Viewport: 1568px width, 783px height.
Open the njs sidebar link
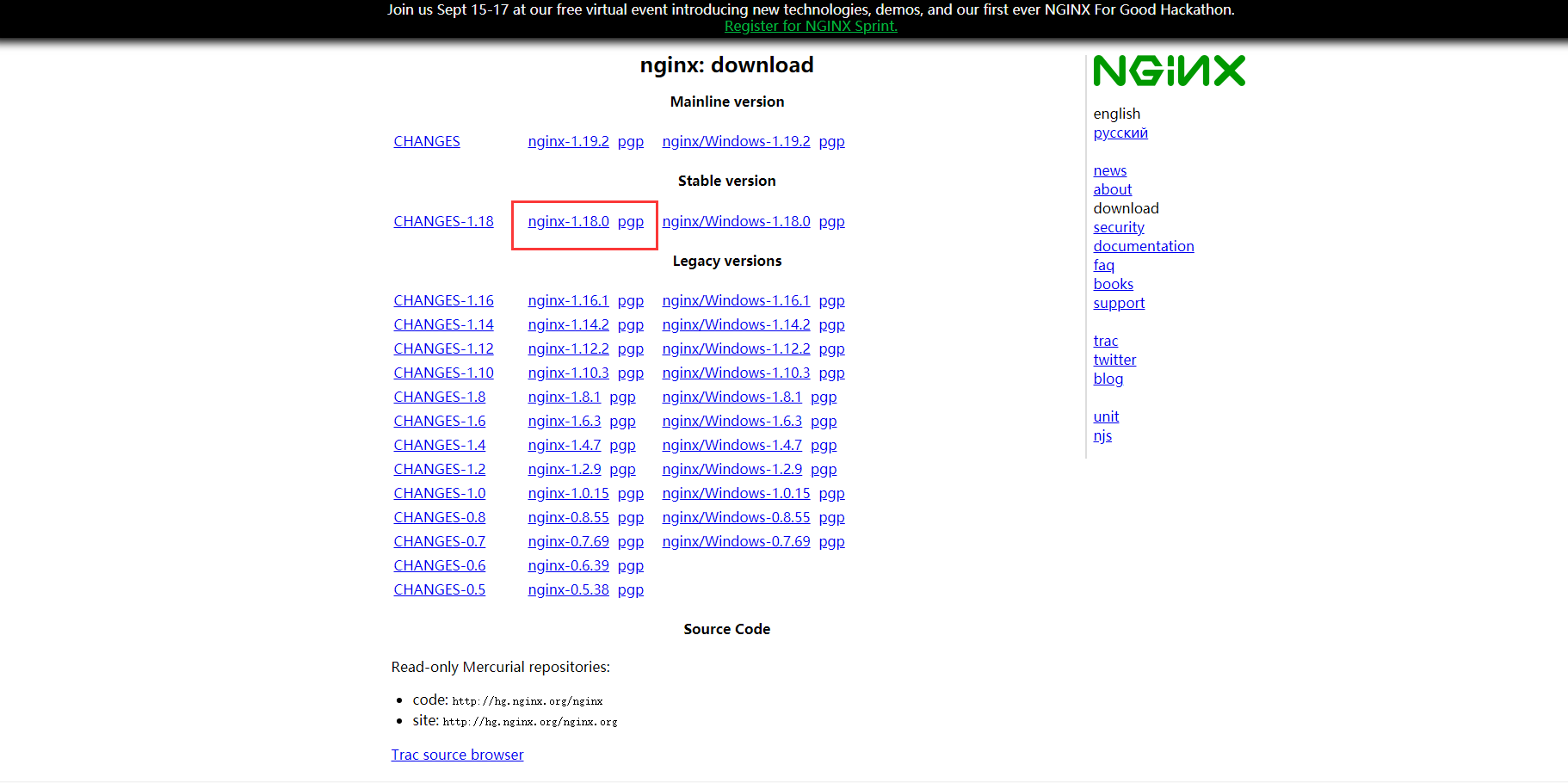[x=1102, y=435]
